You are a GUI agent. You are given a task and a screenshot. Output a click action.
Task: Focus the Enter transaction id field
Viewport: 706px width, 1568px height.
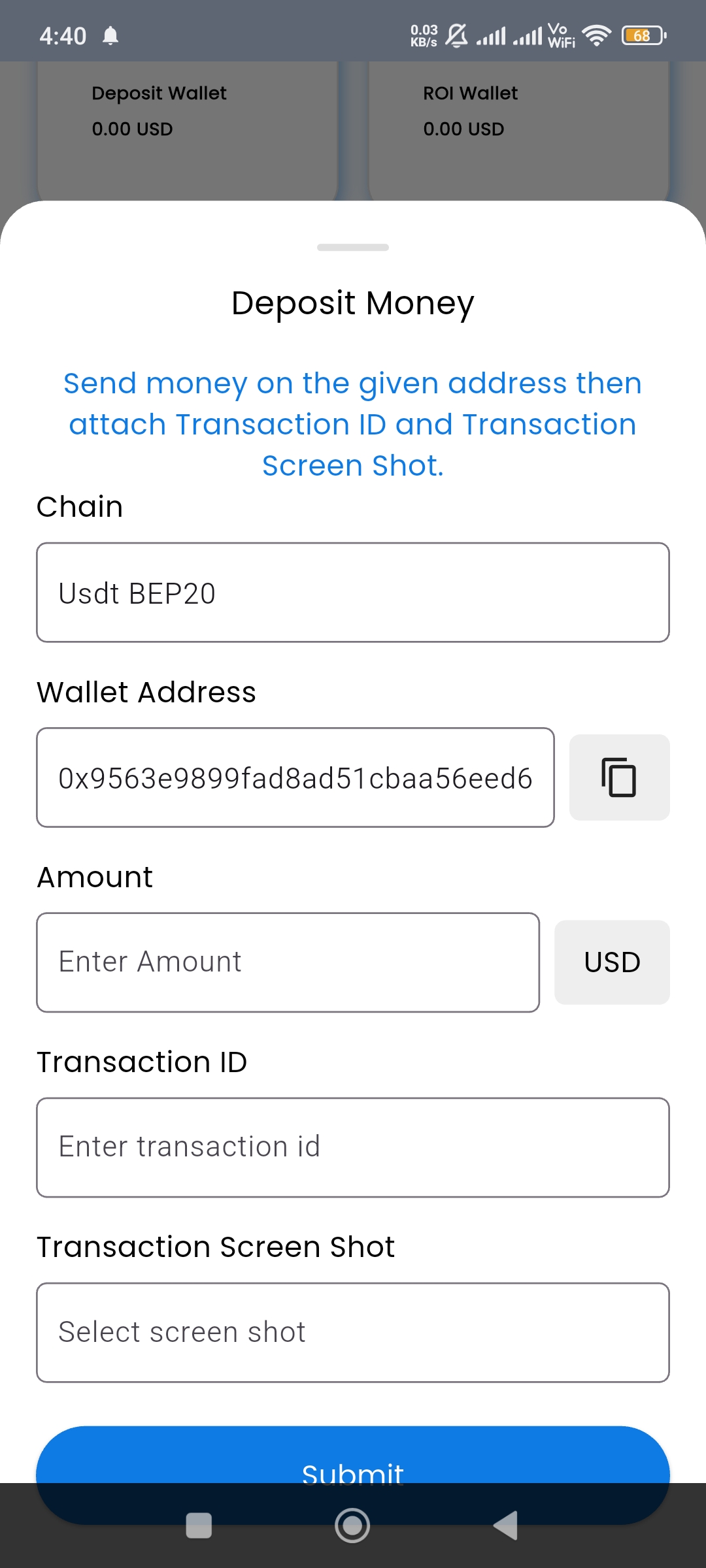(353, 1147)
